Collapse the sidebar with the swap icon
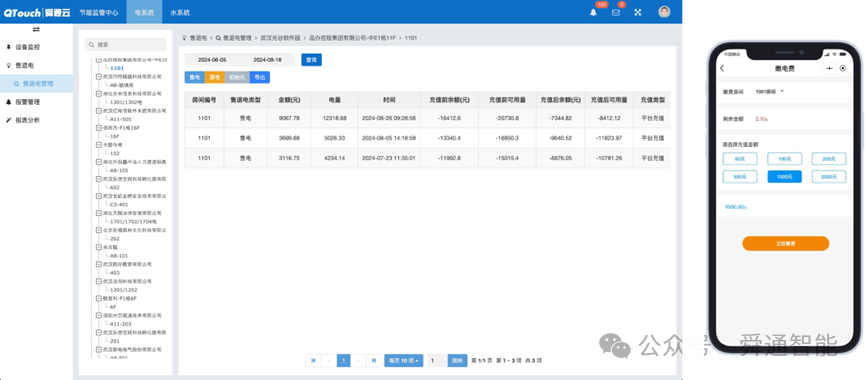The width and height of the screenshot is (865, 380). click(36, 29)
